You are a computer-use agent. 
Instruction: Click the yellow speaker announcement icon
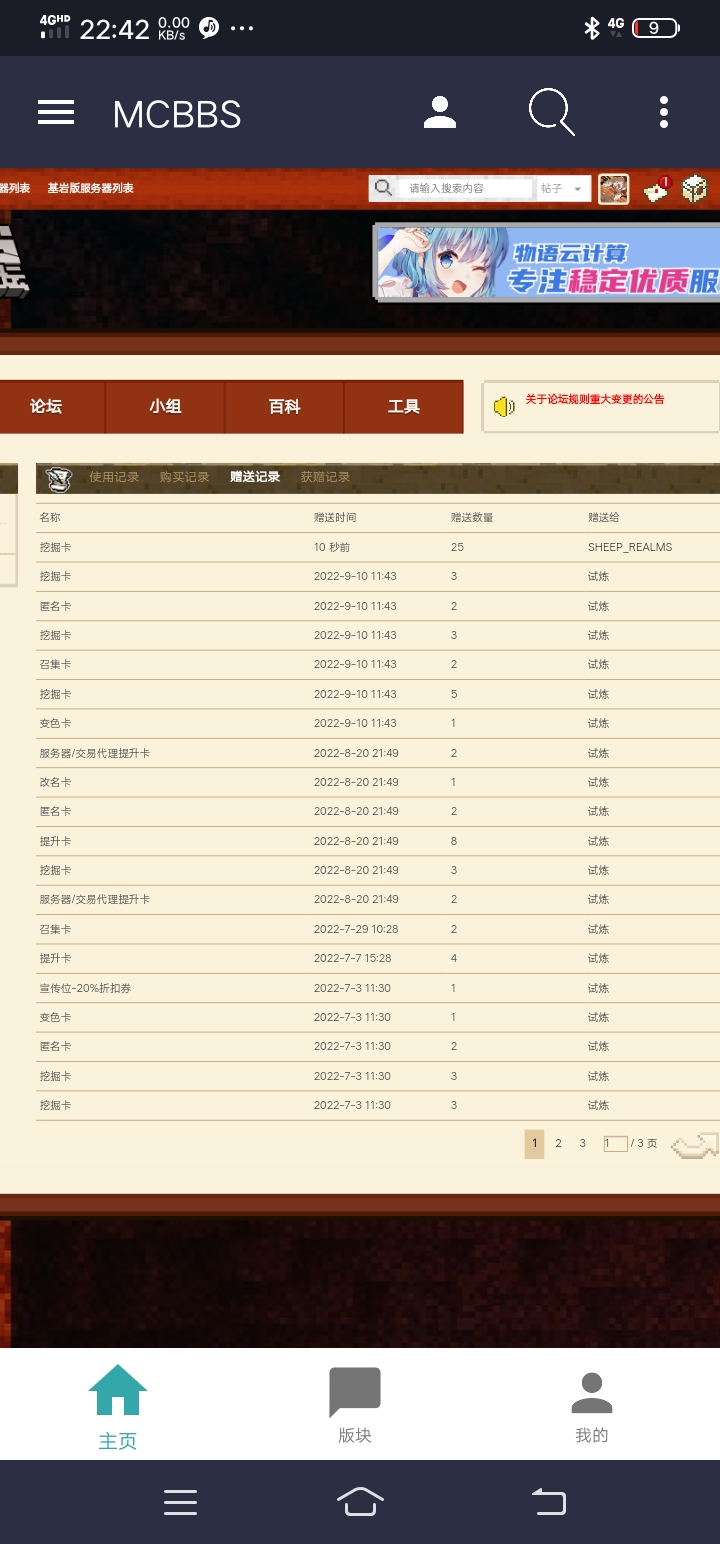[x=504, y=406]
